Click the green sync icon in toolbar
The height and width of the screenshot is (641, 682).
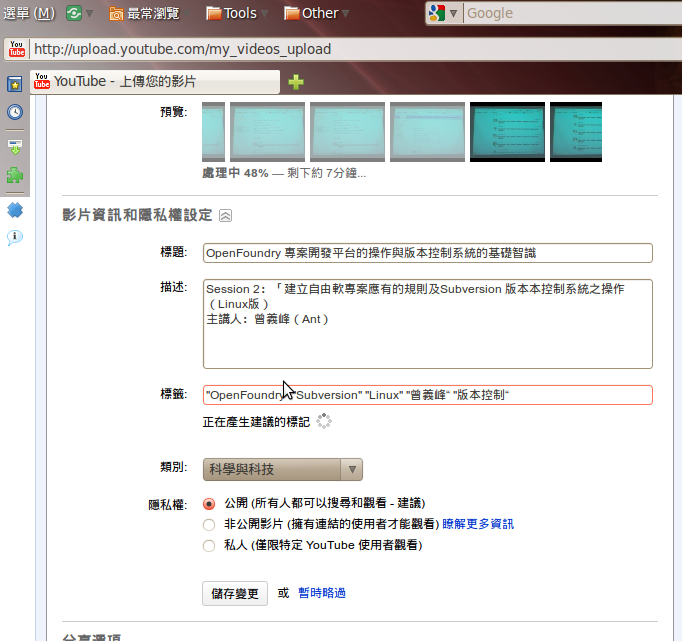coord(74,13)
